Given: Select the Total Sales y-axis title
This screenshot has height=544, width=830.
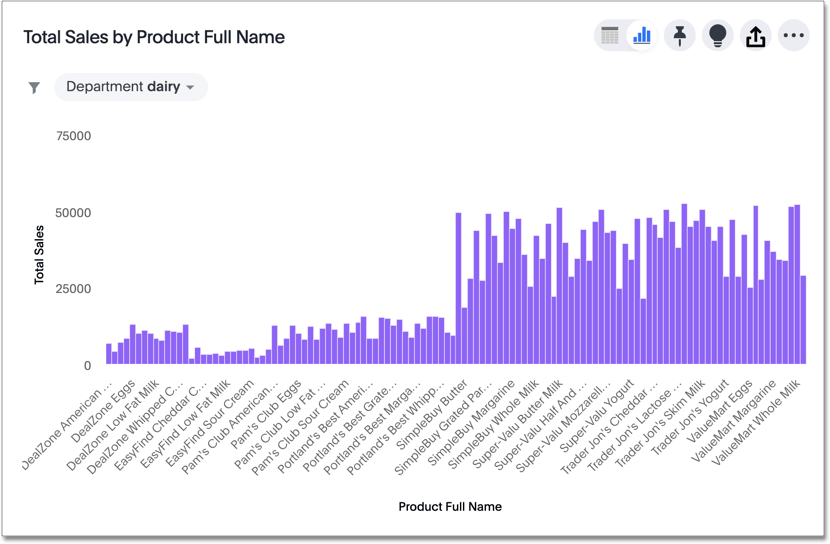Looking at the screenshot, I should click(x=40, y=255).
